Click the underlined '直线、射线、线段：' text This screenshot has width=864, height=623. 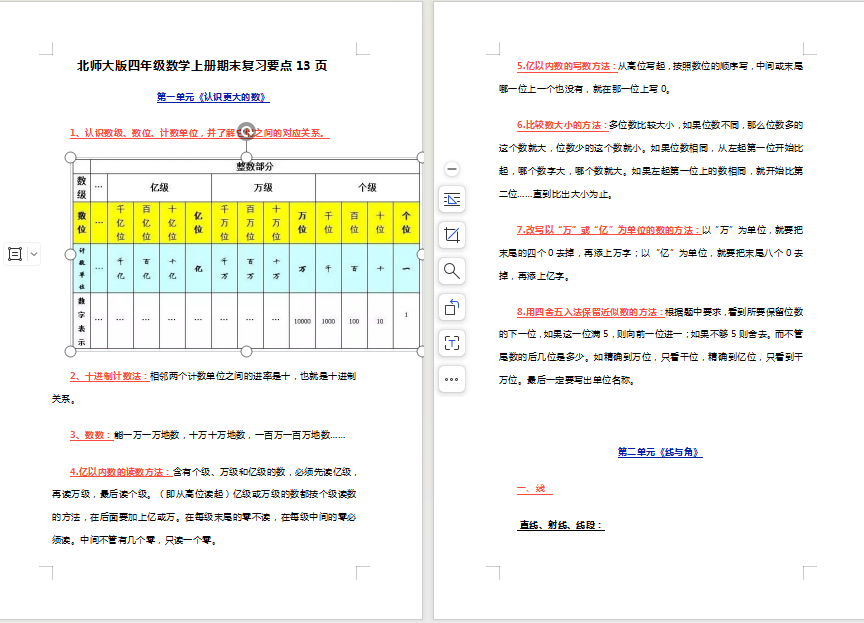pos(561,525)
